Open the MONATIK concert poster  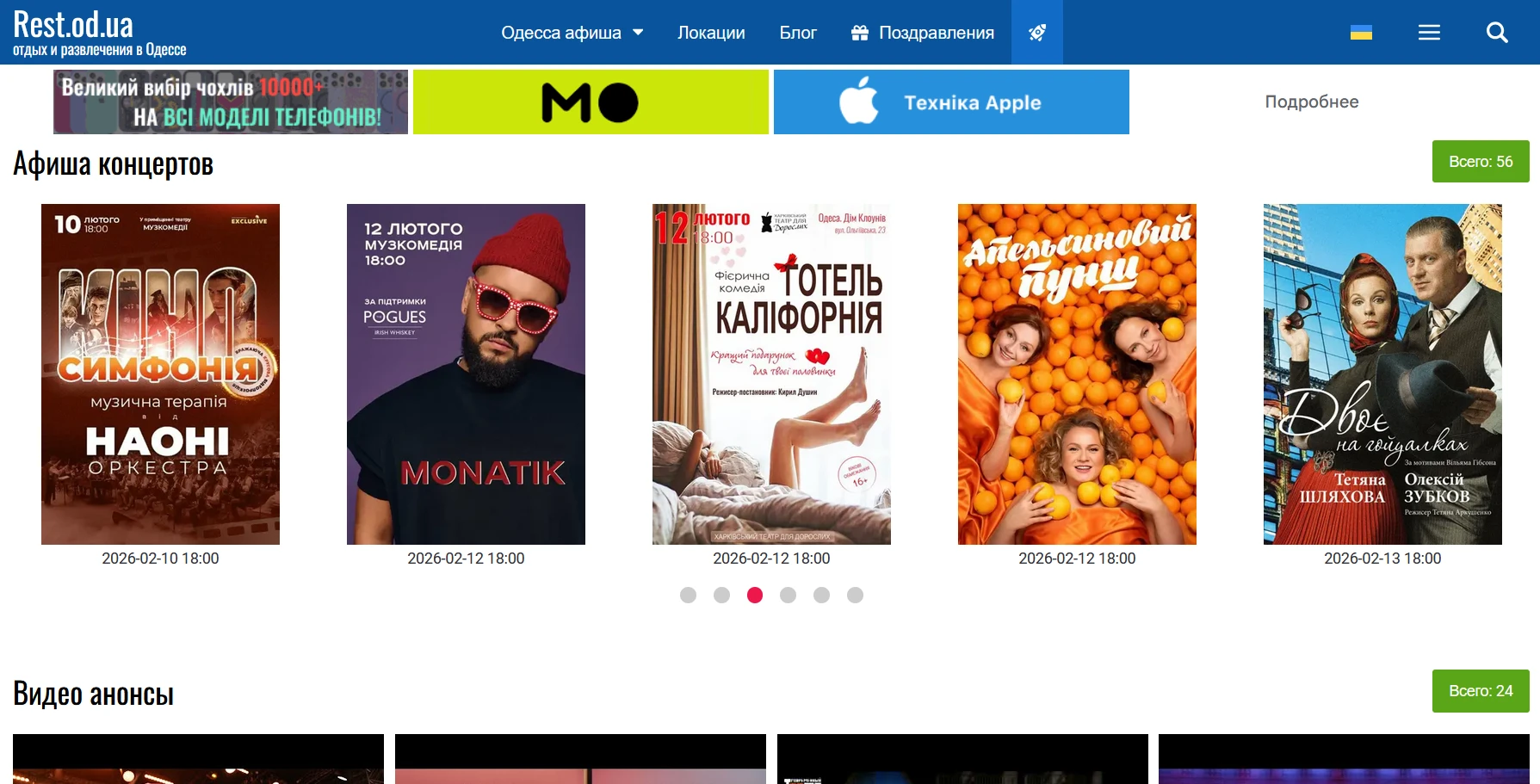(466, 373)
